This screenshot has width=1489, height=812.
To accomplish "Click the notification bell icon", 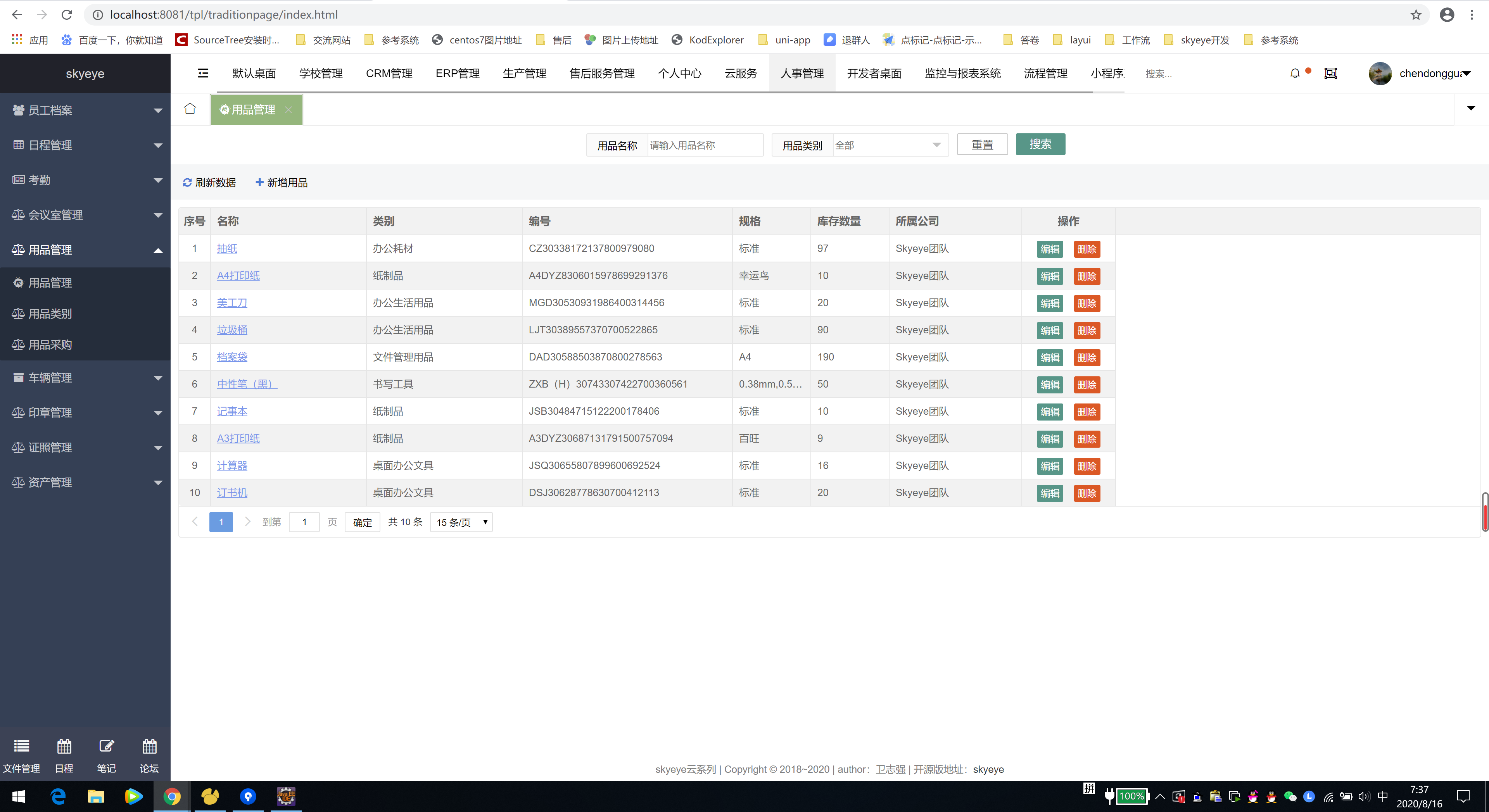I will click(1295, 73).
